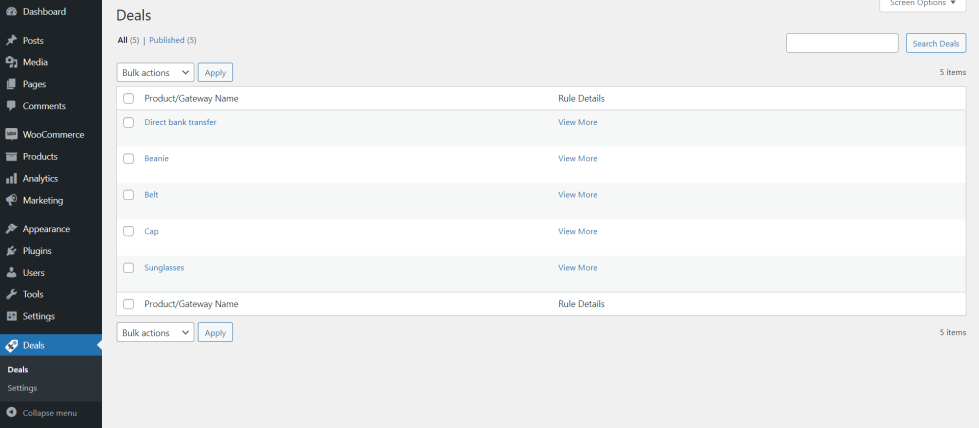Click the Search Deals button
This screenshot has height=428, width=979.
tap(936, 43)
